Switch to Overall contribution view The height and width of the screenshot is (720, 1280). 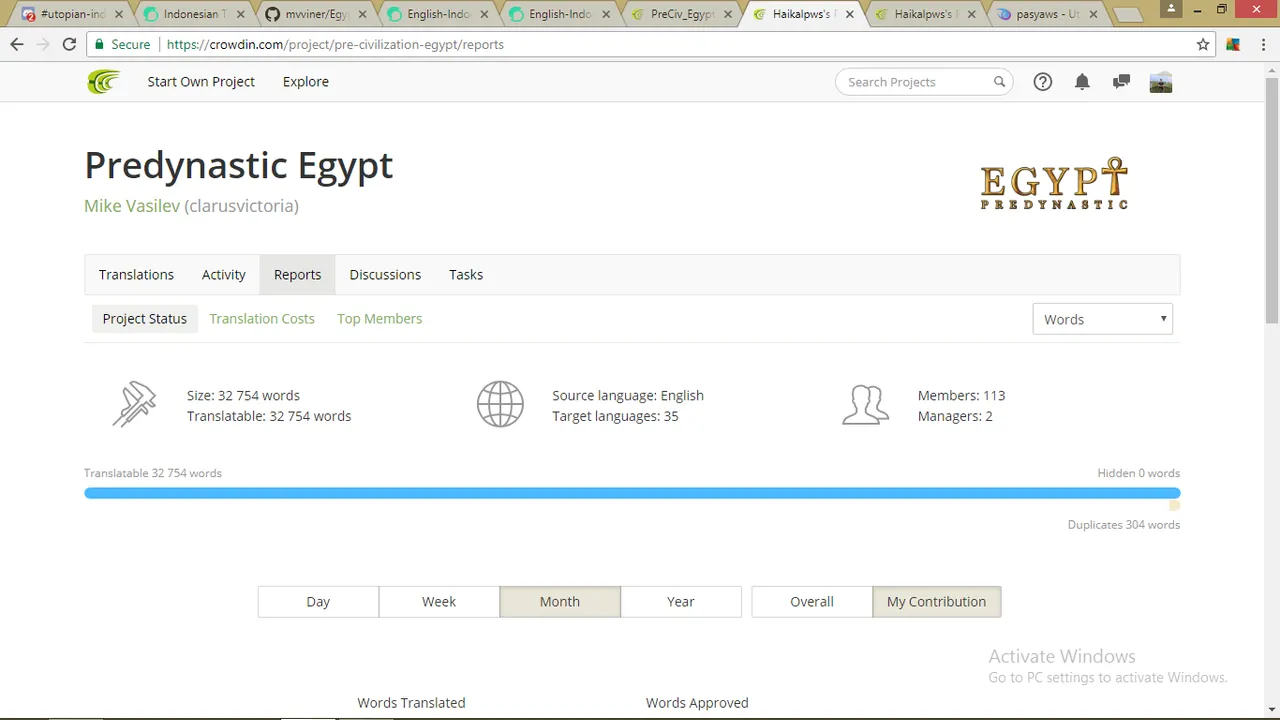[x=812, y=601]
